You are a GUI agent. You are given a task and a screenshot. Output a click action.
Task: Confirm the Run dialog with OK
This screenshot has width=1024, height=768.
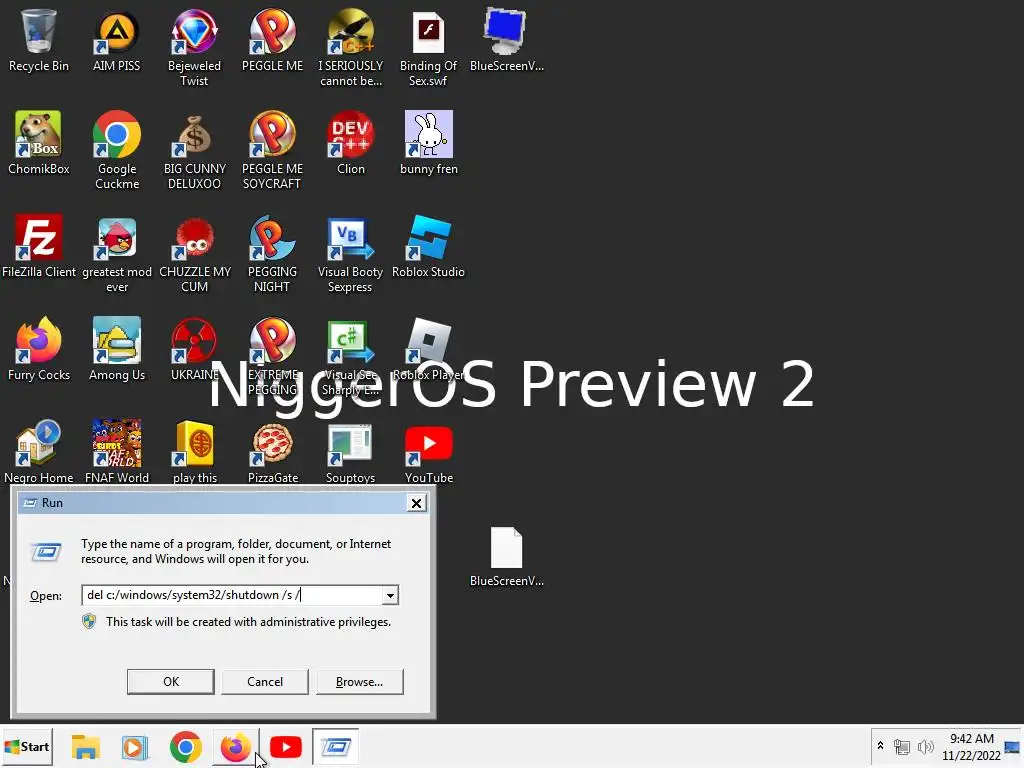[x=170, y=682]
